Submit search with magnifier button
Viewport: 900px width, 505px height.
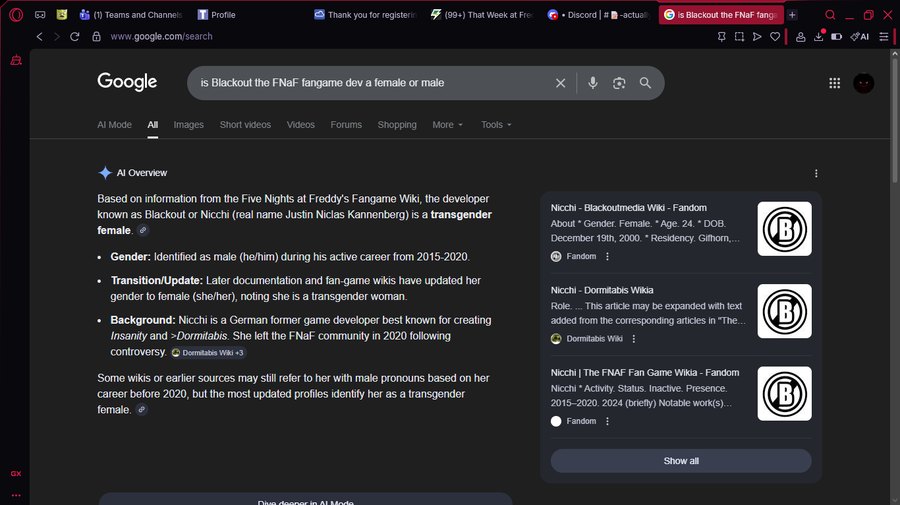645,83
